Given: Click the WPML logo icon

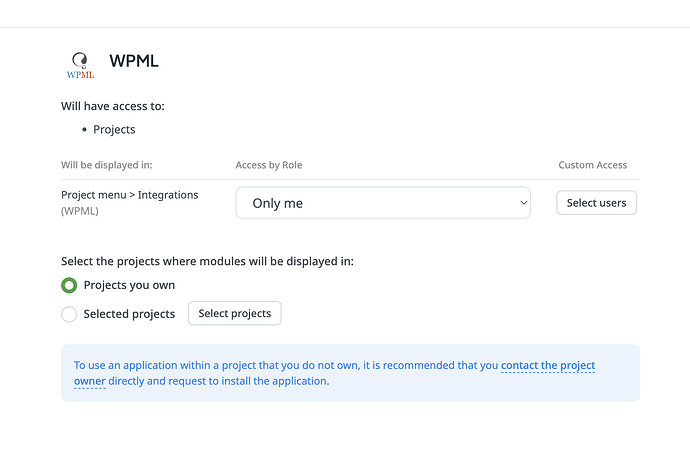Looking at the screenshot, I should [x=81, y=65].
